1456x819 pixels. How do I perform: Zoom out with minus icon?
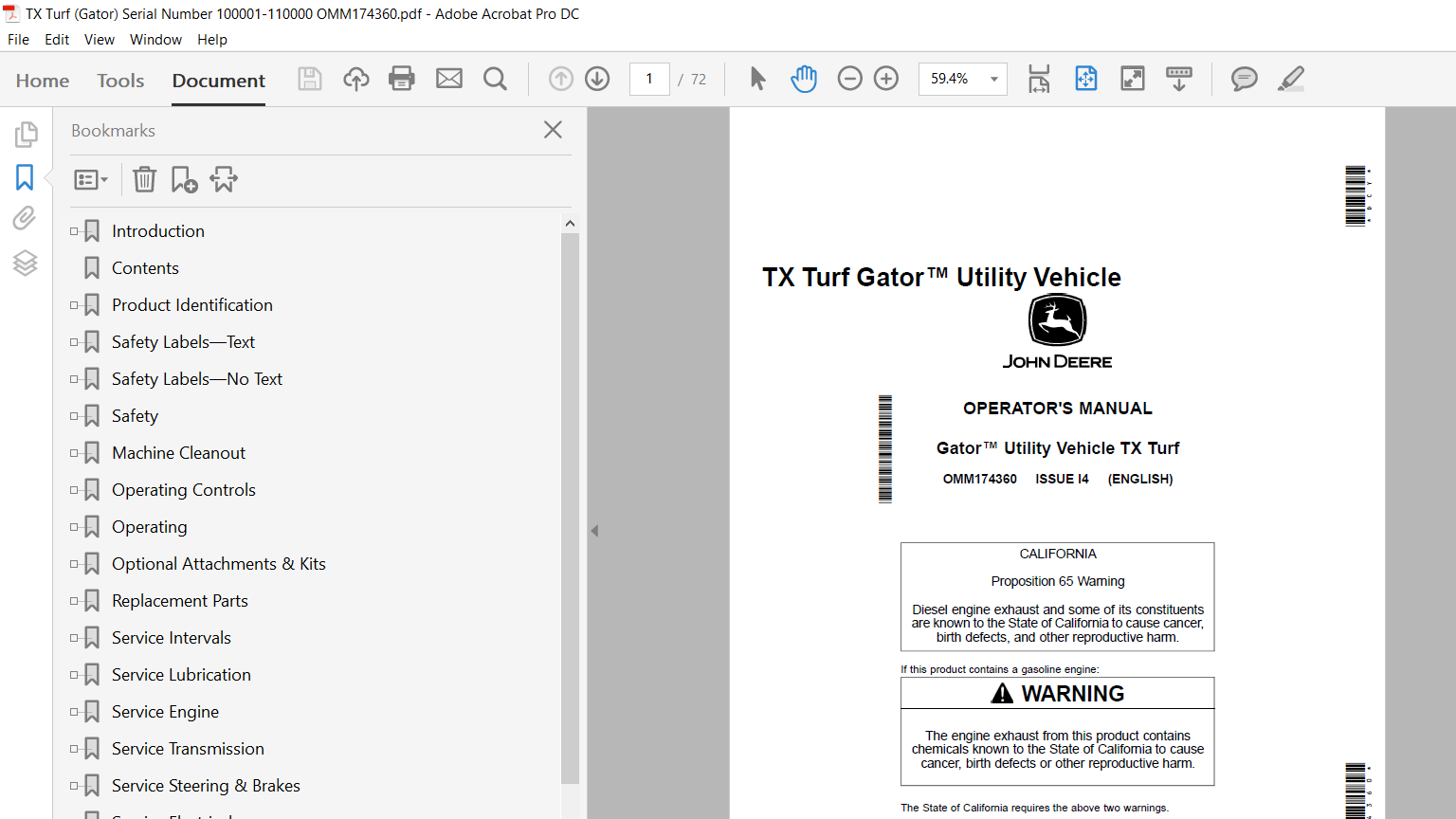pos(850,79)
